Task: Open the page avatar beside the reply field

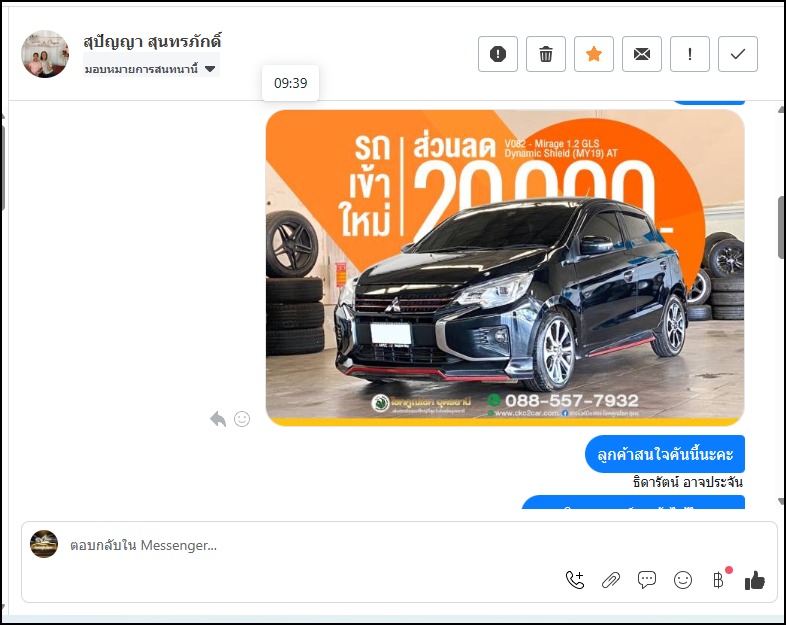Action: [x=44, y=544]
